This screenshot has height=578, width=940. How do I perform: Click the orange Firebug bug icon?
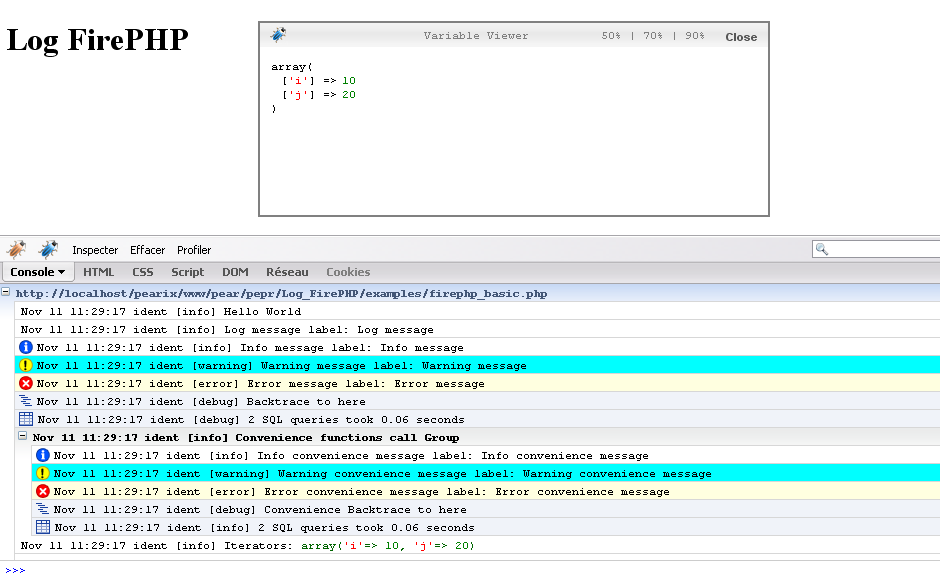pyautogui.click(x=17, y=249)
